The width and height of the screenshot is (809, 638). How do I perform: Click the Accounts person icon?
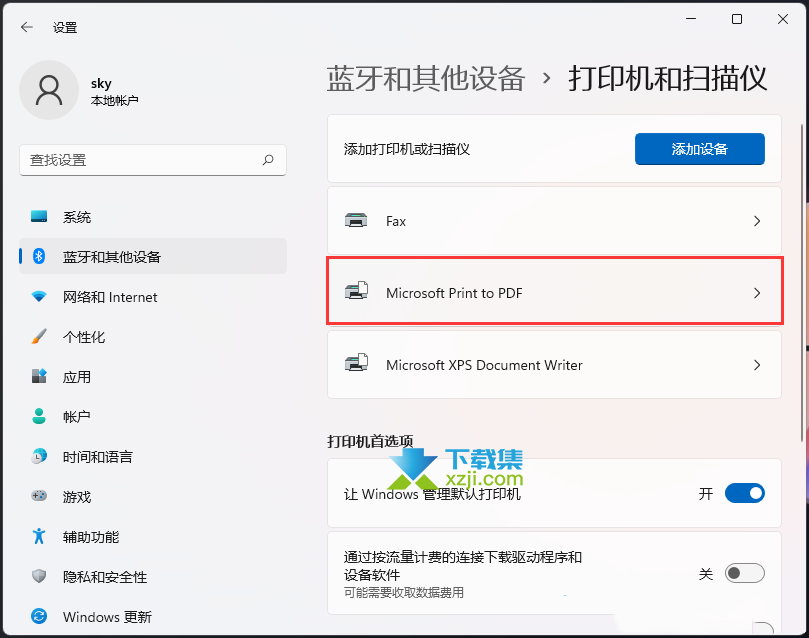coord(39,416)
